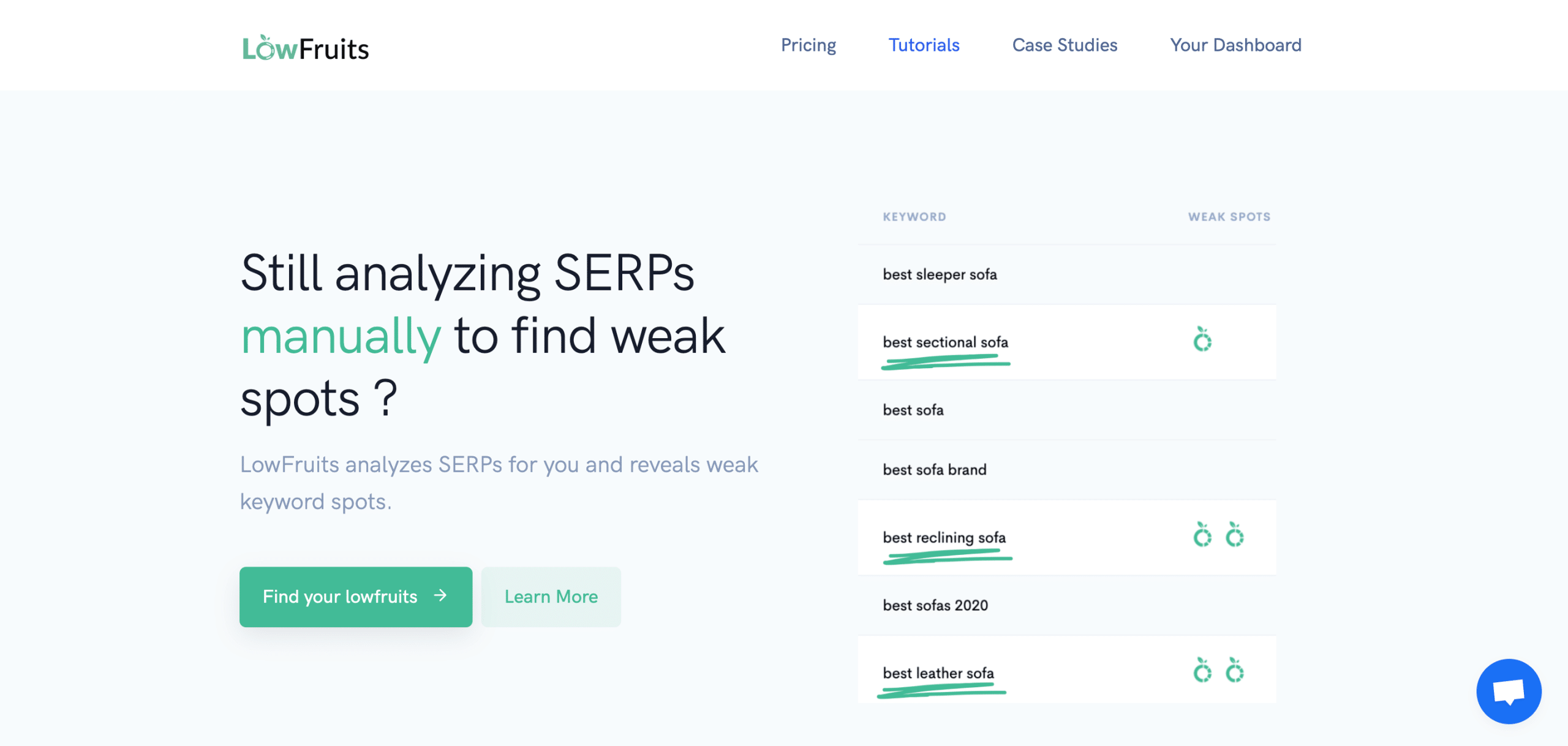Click the fruit icon beside best sectional sofa
Viewport: 1568px width, 746px height.
[x=1202, y=340]
